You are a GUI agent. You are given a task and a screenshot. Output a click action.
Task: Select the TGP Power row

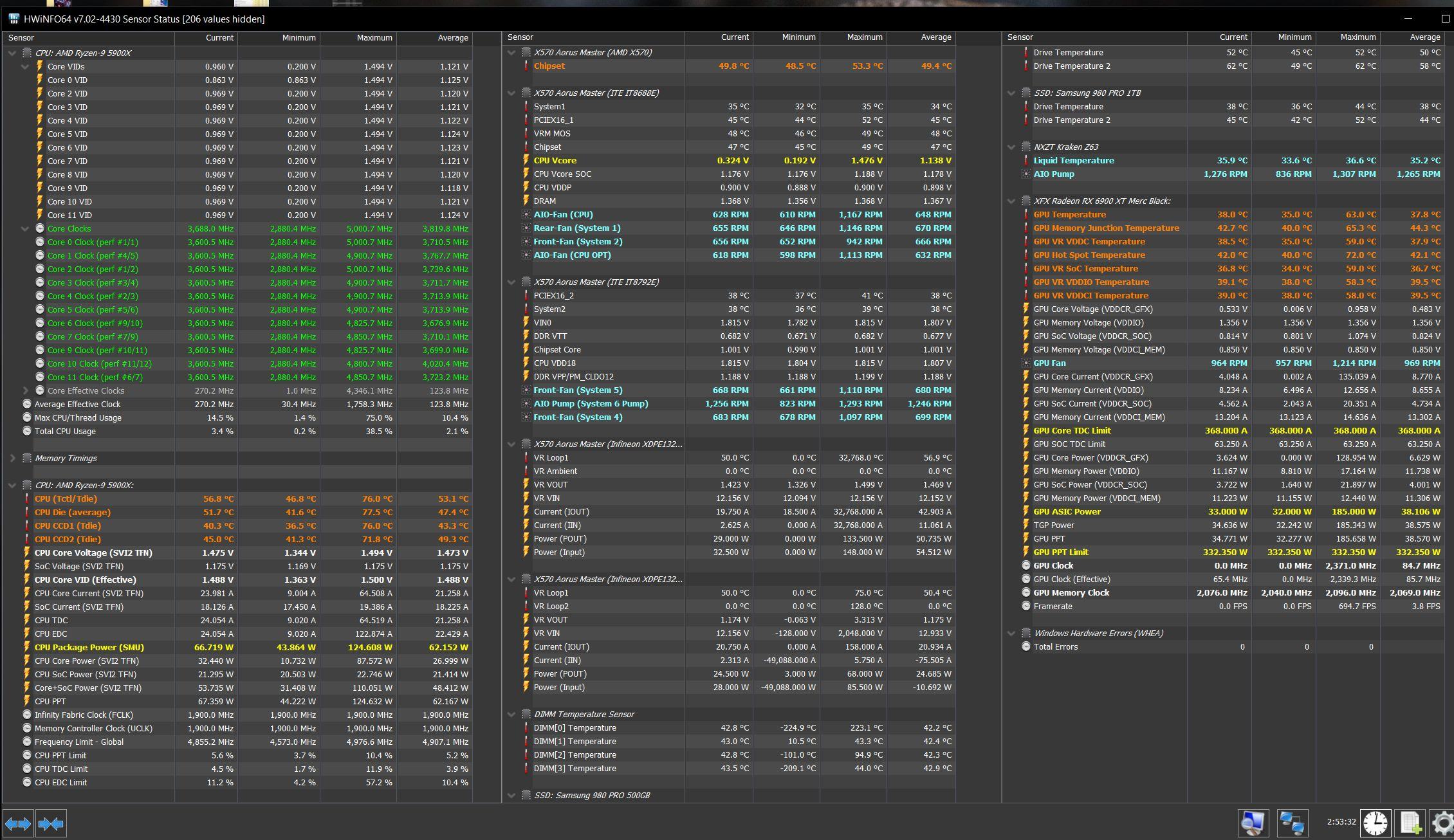[1224, 525]
